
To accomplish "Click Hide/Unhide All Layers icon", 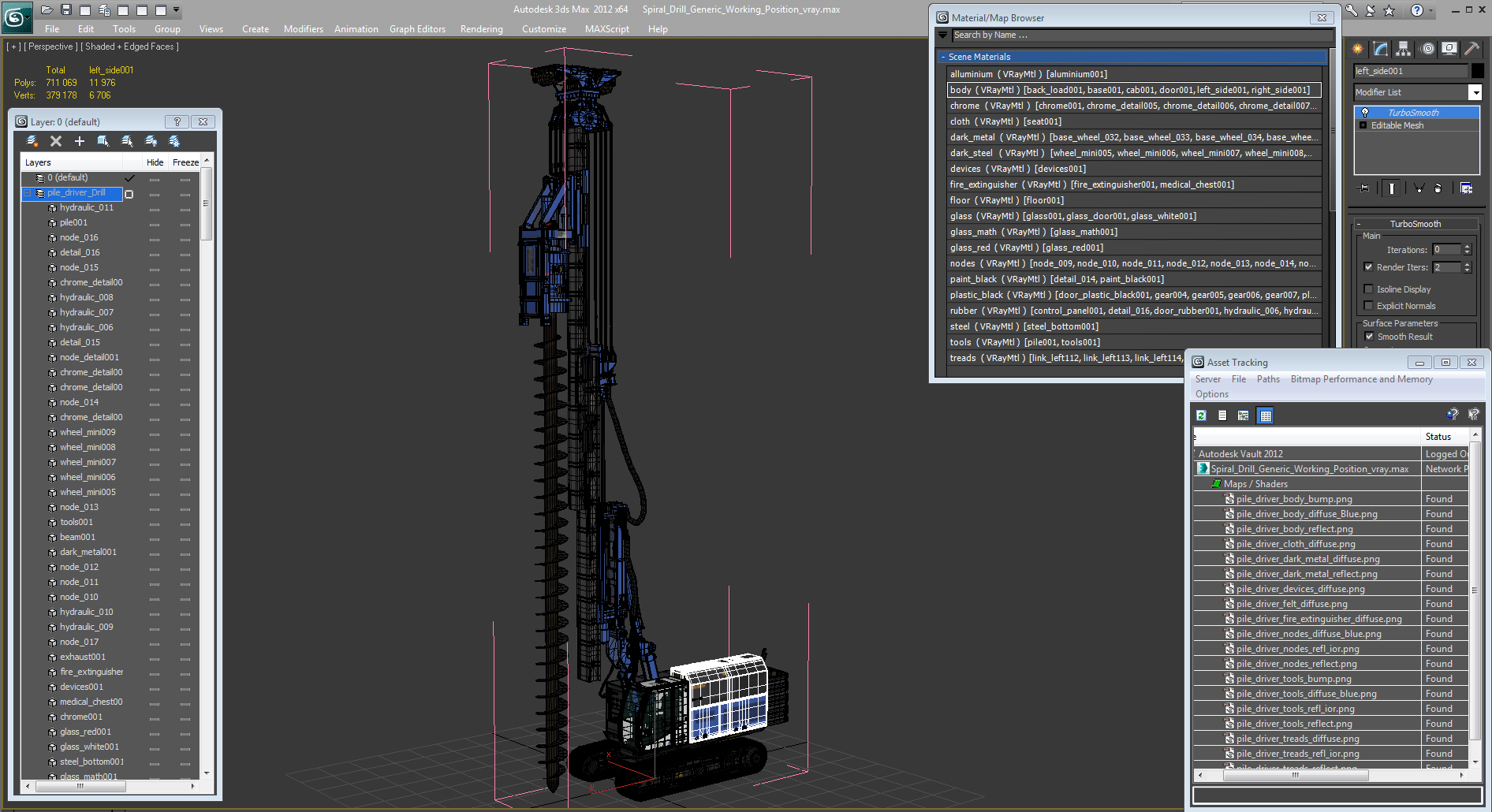I will [151, 141].
